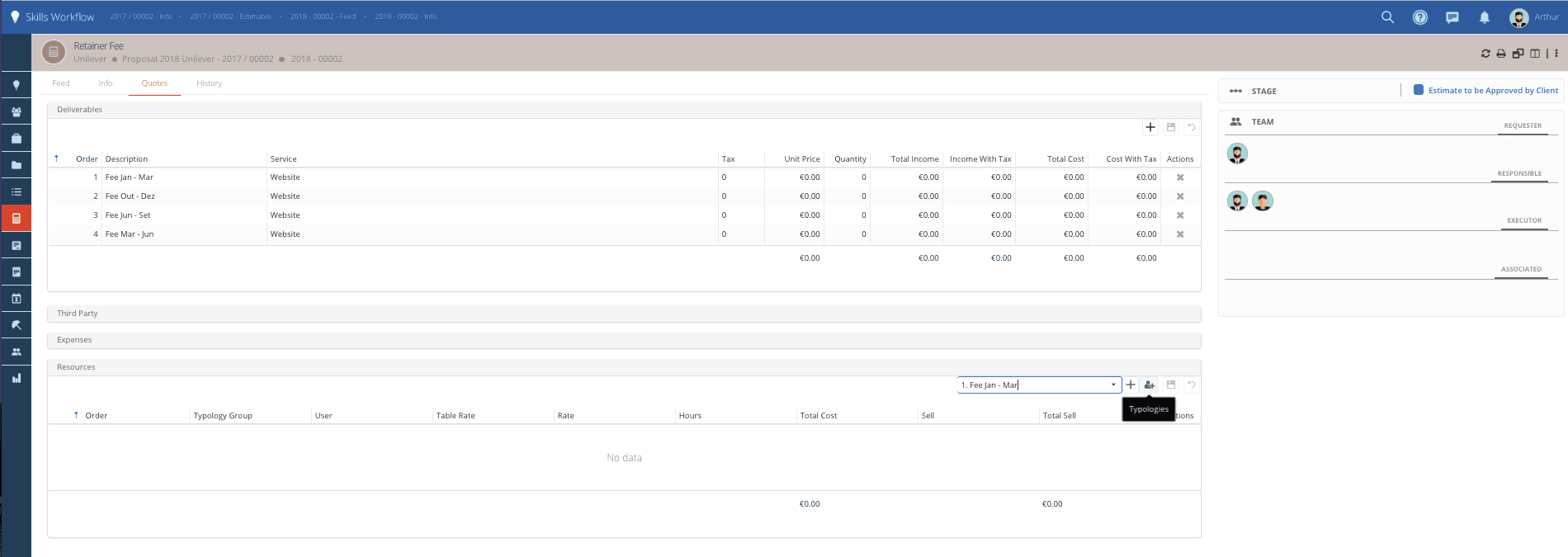Switch to the Feed tab
The width and height of the screenshot is (1568, 557).
[x=61, y=83]
